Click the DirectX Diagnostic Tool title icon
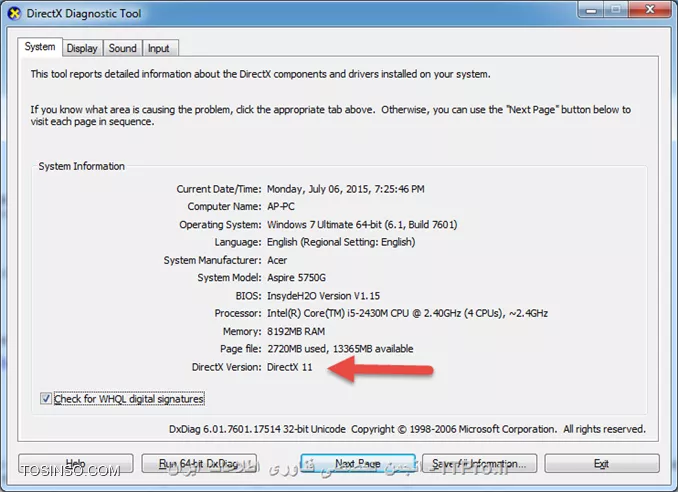Viewport: 678px width, 492px height. [14, 13]
